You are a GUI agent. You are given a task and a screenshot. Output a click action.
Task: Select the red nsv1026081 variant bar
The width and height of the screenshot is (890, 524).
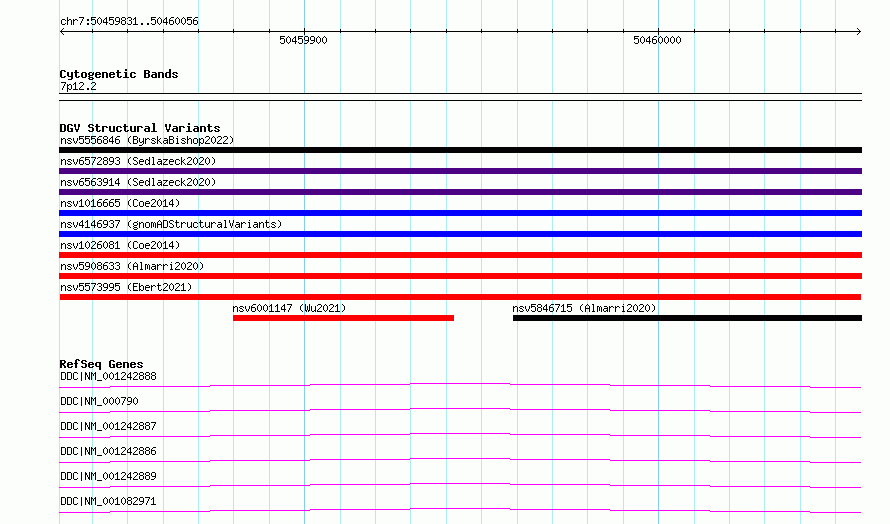[460, 255]
